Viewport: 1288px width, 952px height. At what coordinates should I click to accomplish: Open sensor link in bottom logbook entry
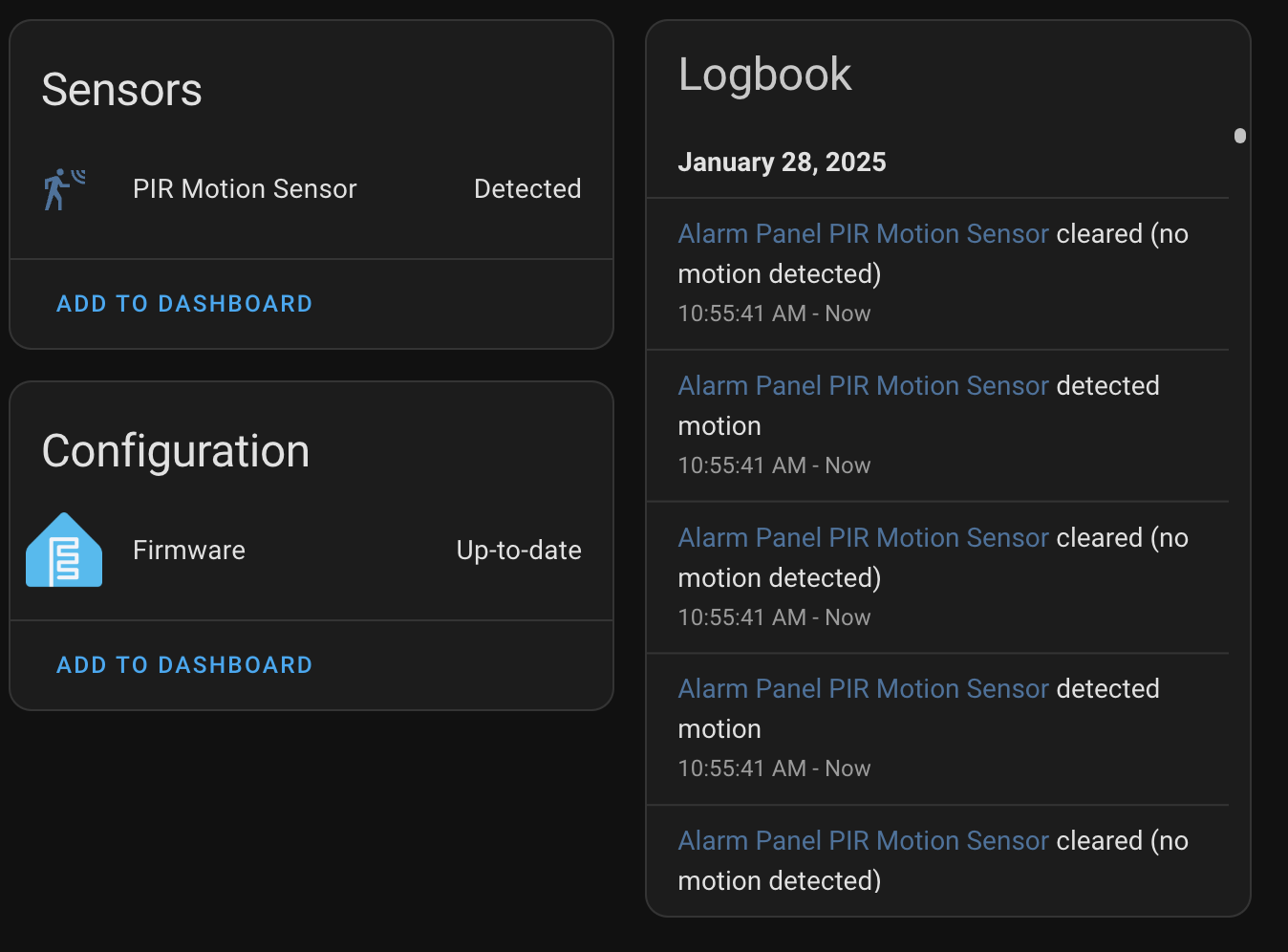click(x=864, y=841)
